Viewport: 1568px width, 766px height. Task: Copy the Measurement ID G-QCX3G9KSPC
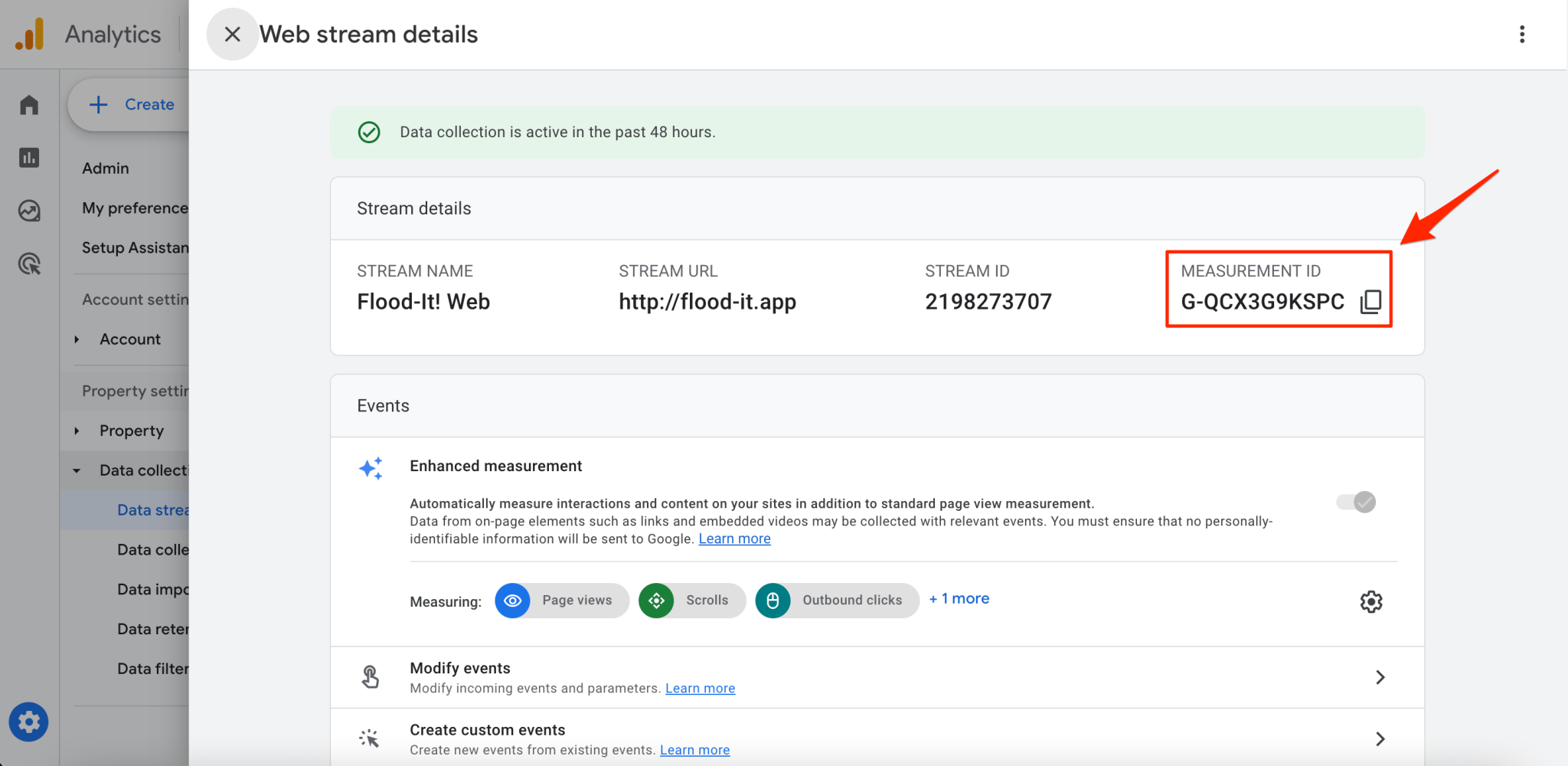tap(1370, 301)
